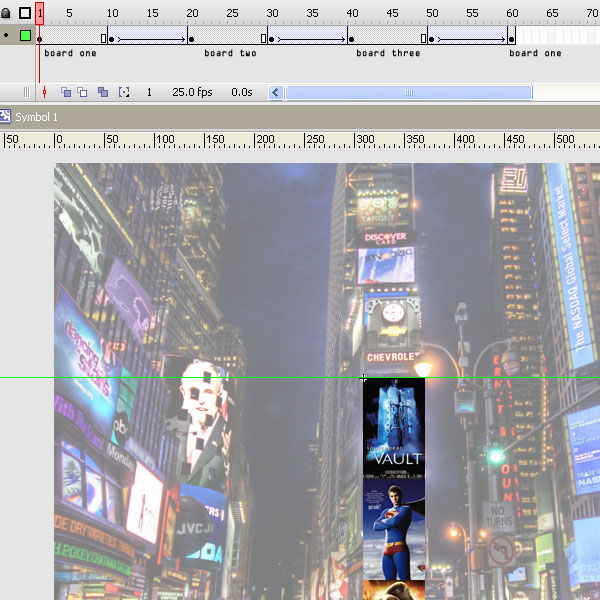Click the end-of-span marker before frame 10
The width and height of the screenshot is (600, 600).
(103, 38)
